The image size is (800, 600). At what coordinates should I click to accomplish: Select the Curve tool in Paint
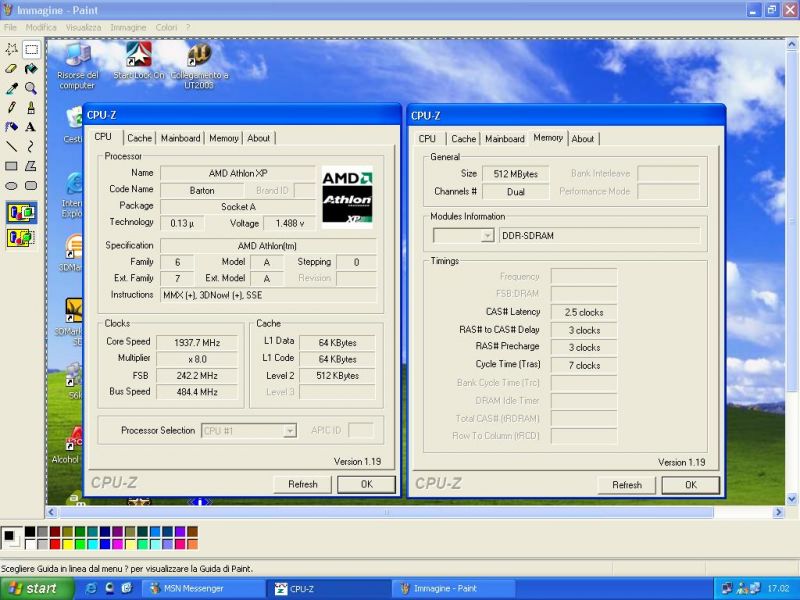click(31, 147)
